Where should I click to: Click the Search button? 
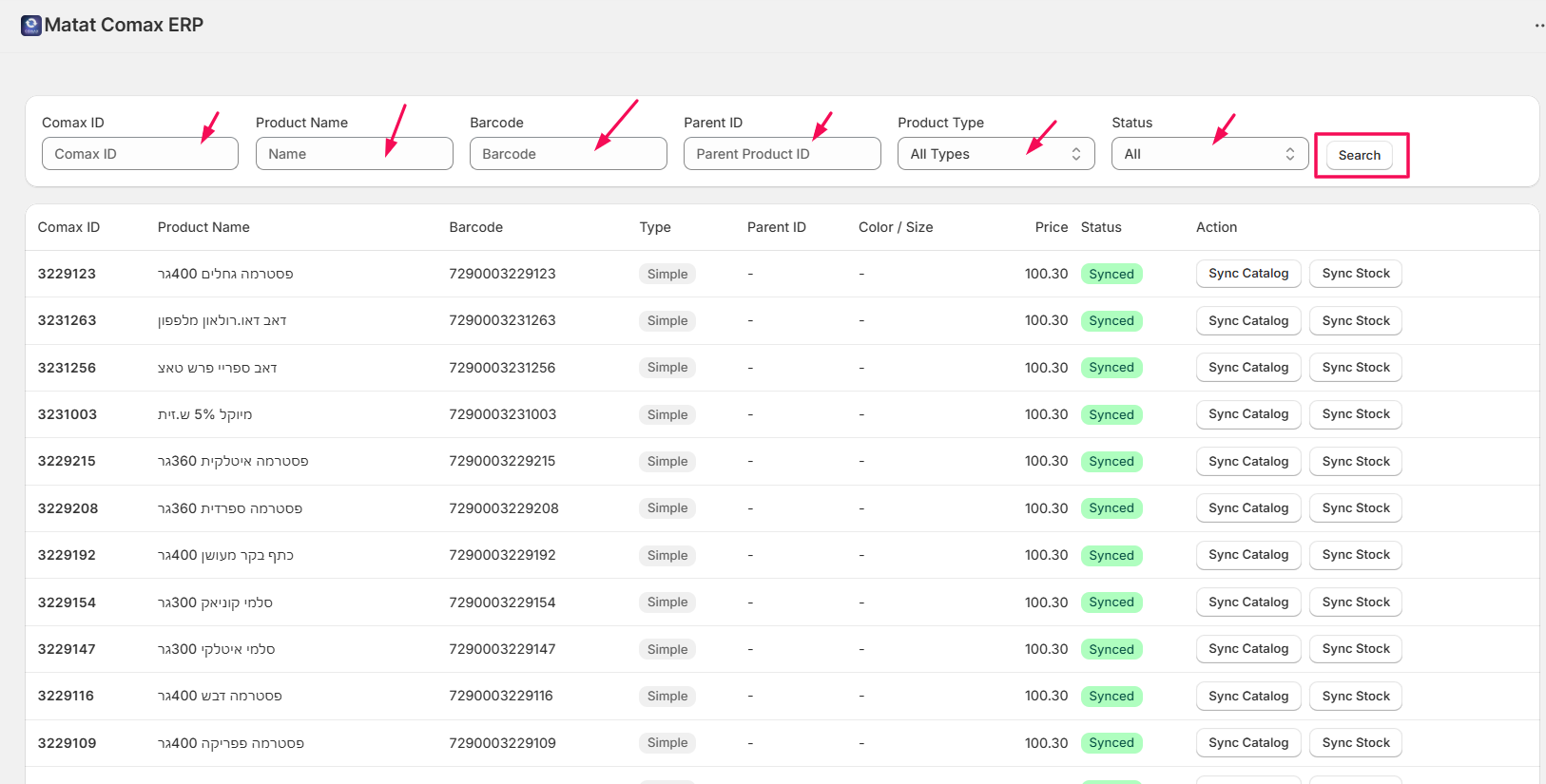(x=1359, y=156)
